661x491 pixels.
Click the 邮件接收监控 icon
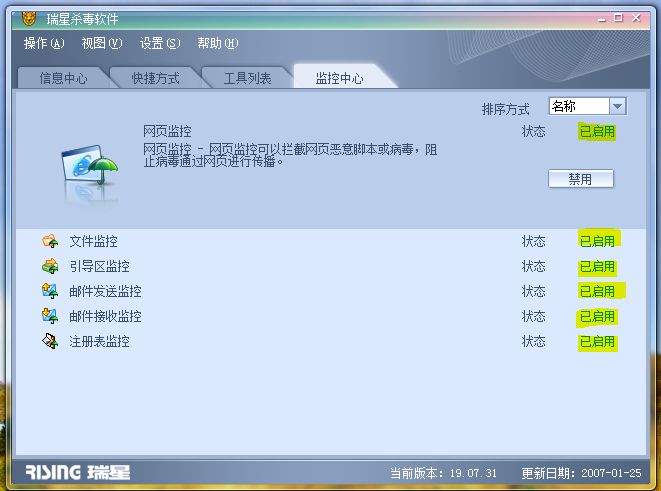point(50,316)
